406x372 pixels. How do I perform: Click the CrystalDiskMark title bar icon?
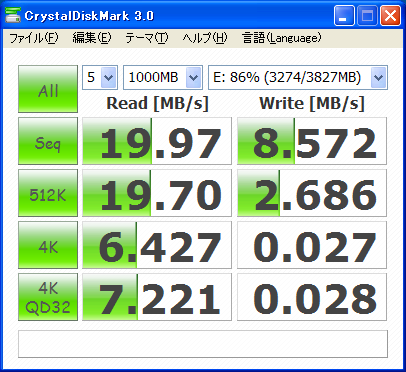(13, 15)
